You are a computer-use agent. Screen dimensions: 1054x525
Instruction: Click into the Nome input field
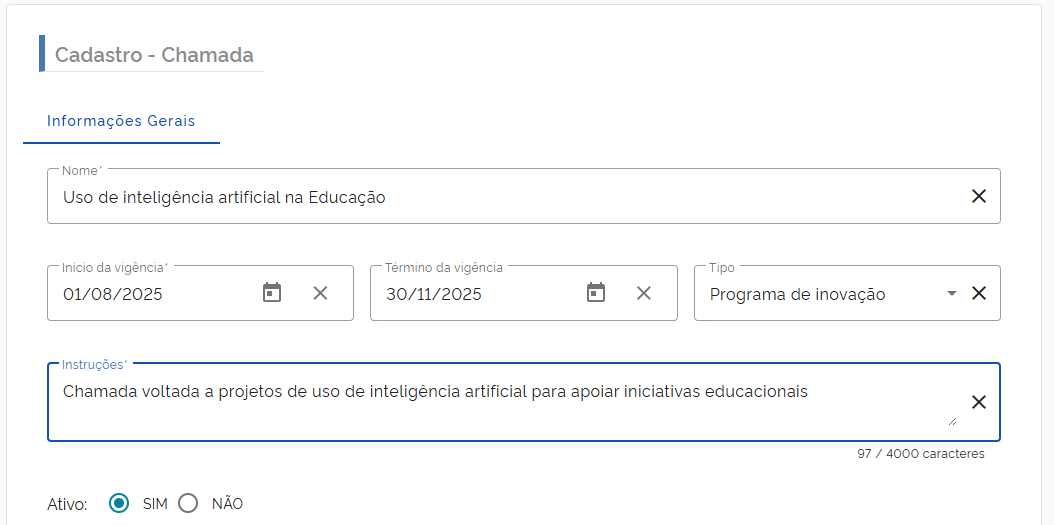(x=500, y=197)
